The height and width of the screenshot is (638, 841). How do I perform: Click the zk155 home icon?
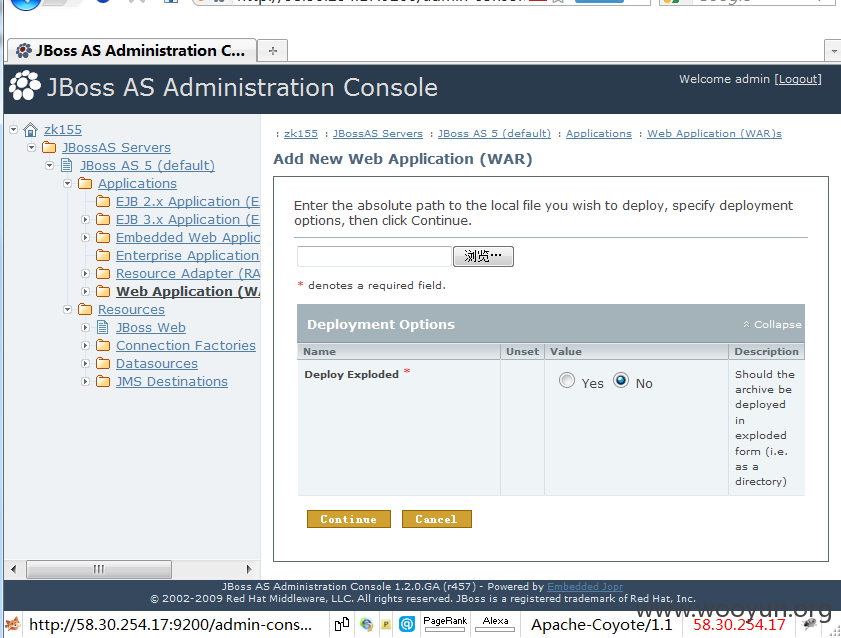click(x=31, y=130)
